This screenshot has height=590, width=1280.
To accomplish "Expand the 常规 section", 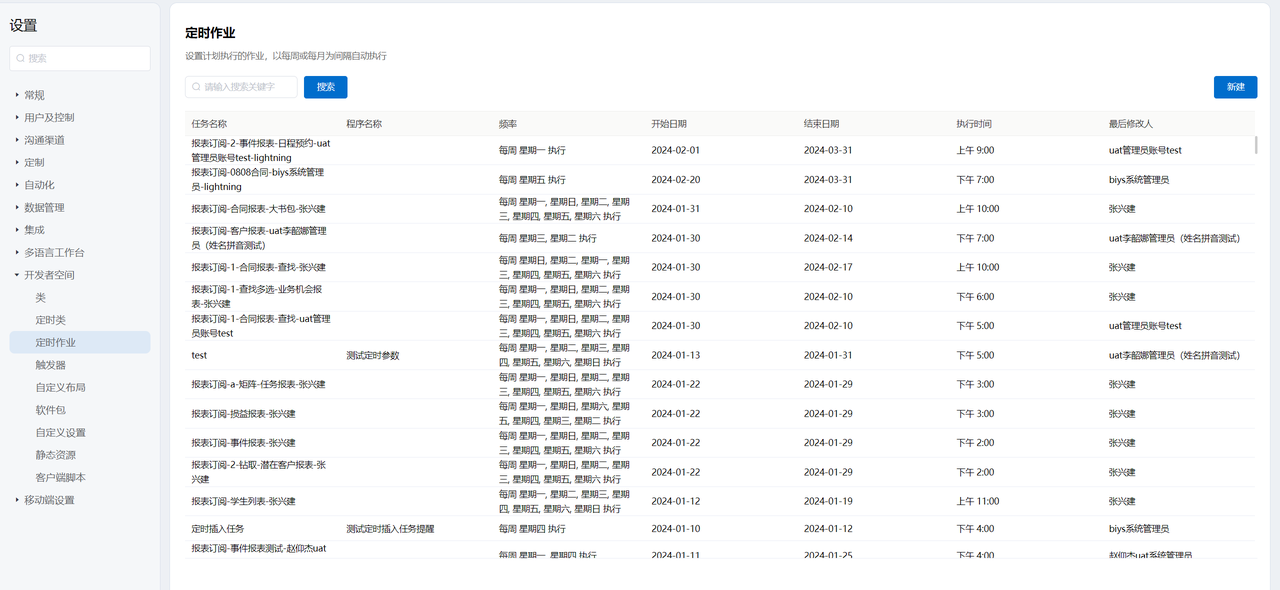I will click(x=35, y=95).
